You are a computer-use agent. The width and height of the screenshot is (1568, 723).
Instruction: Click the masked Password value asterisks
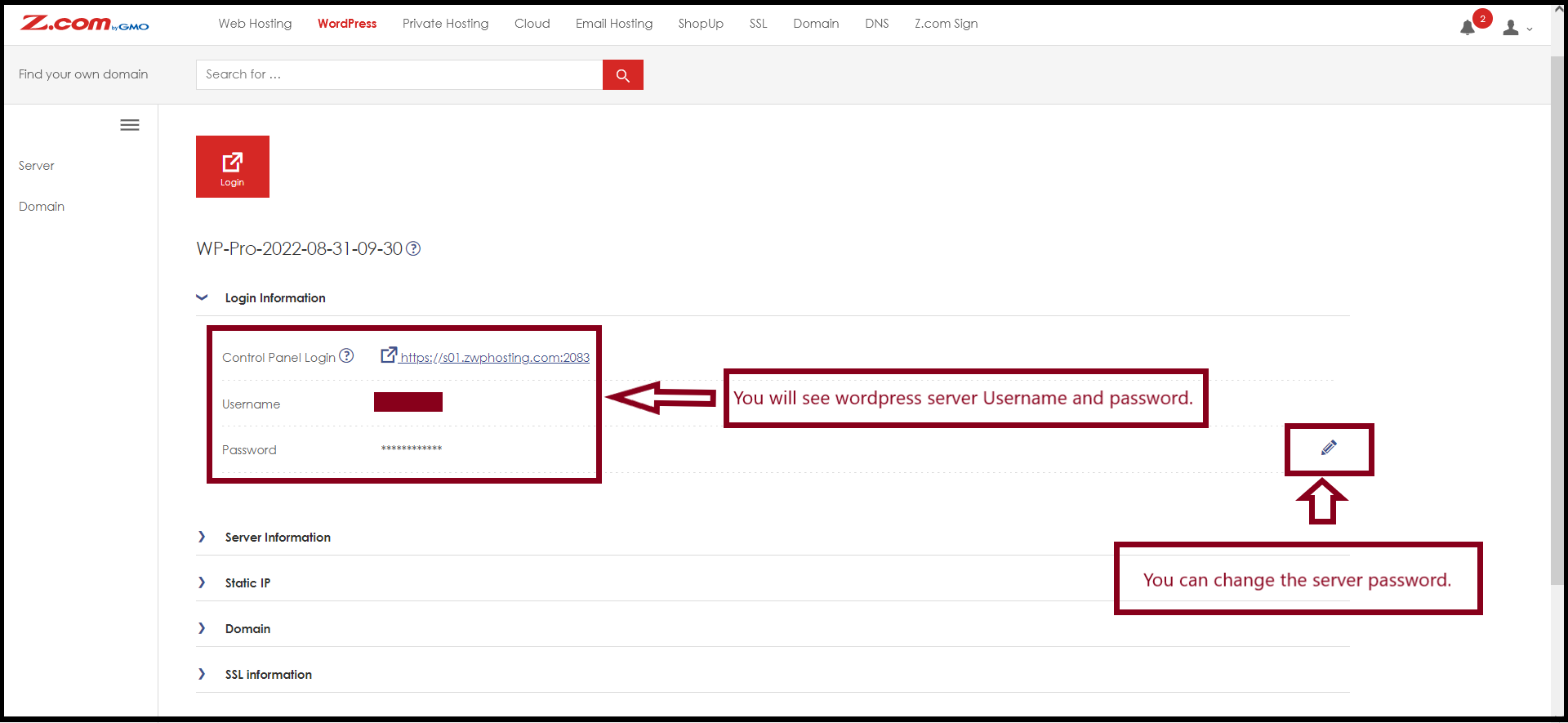point(412,449)
